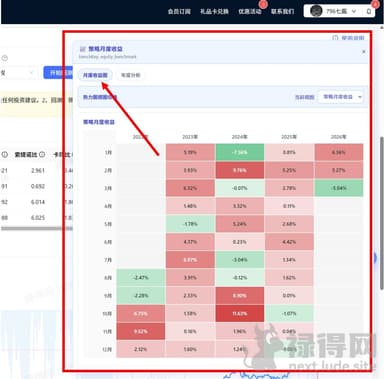Viewport: 384px width, 379px height.
Task: Click the September 2024 heatmap cell
Action: coord(240,296)
